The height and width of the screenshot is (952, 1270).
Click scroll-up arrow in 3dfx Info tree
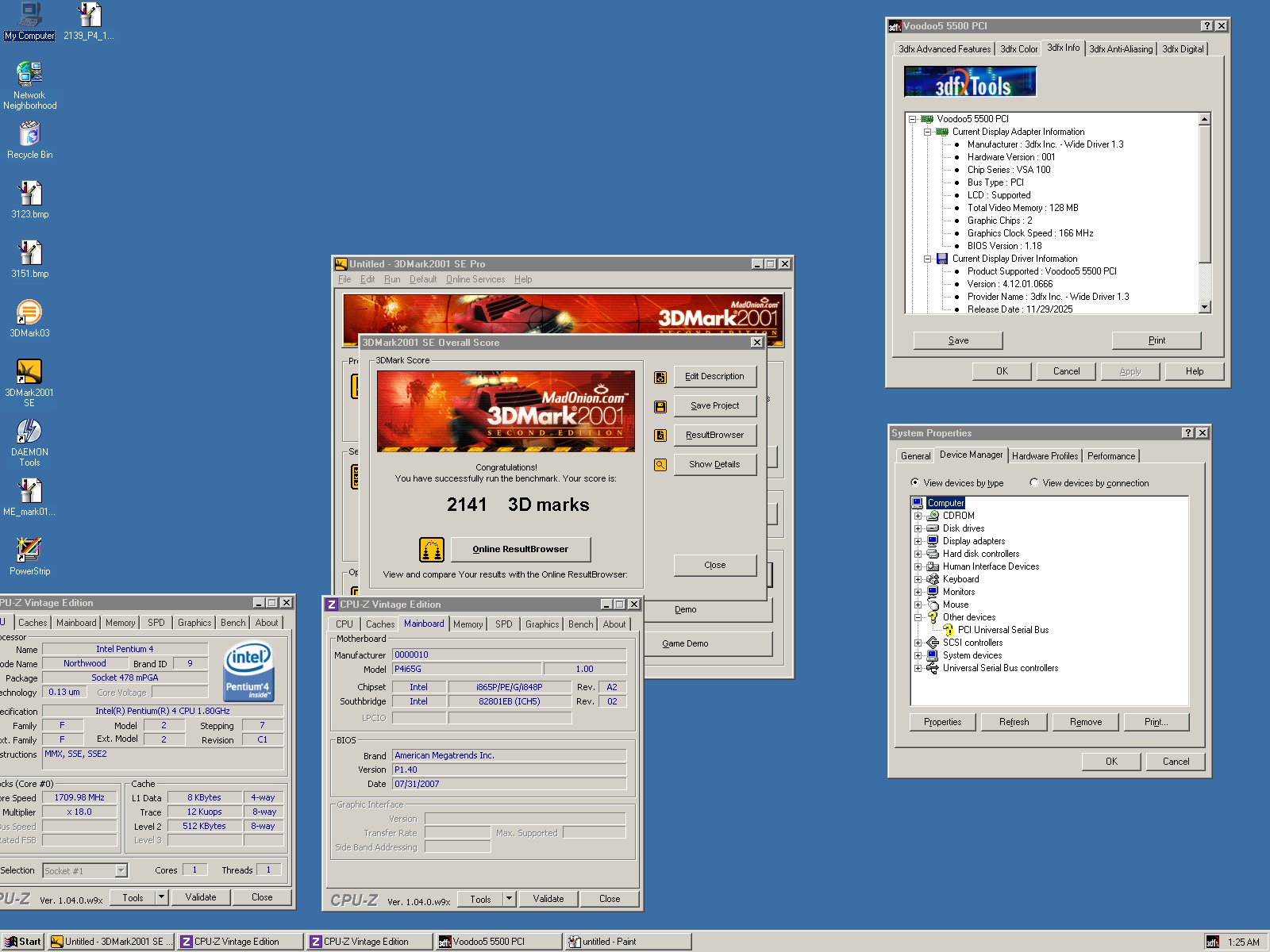click(1204, 119)
